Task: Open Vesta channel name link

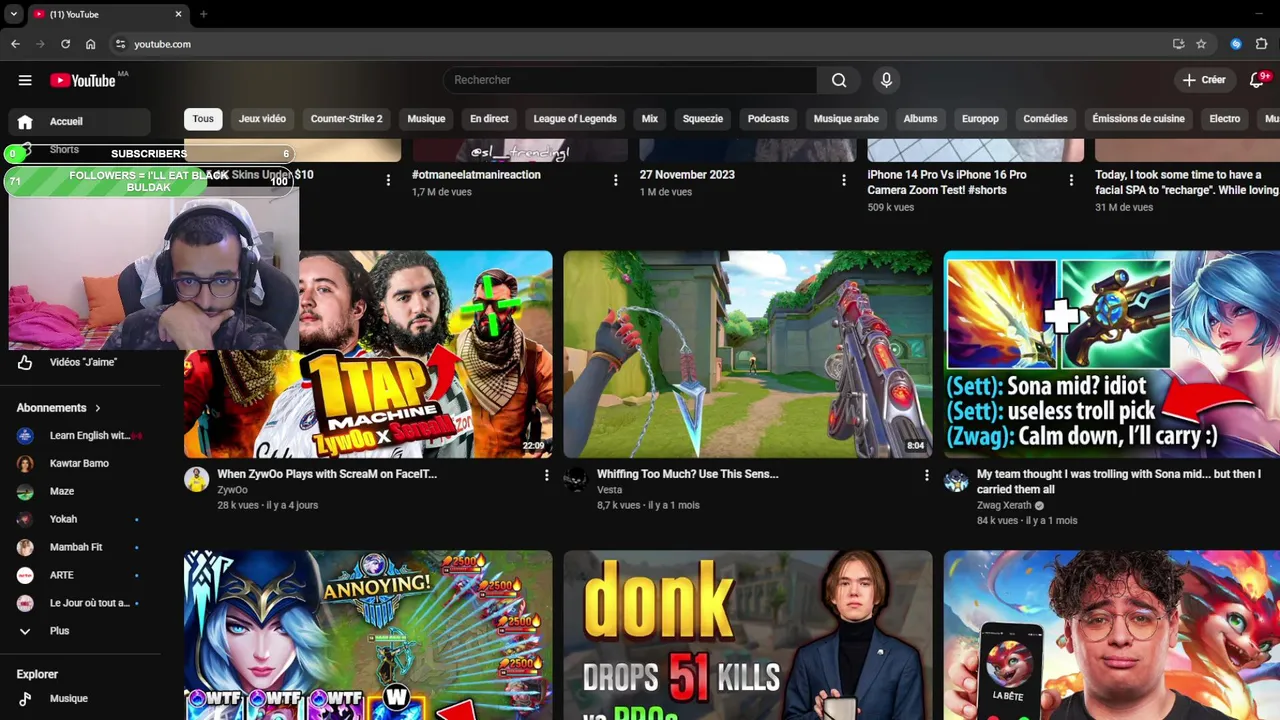Action: [x=609, y=490]
